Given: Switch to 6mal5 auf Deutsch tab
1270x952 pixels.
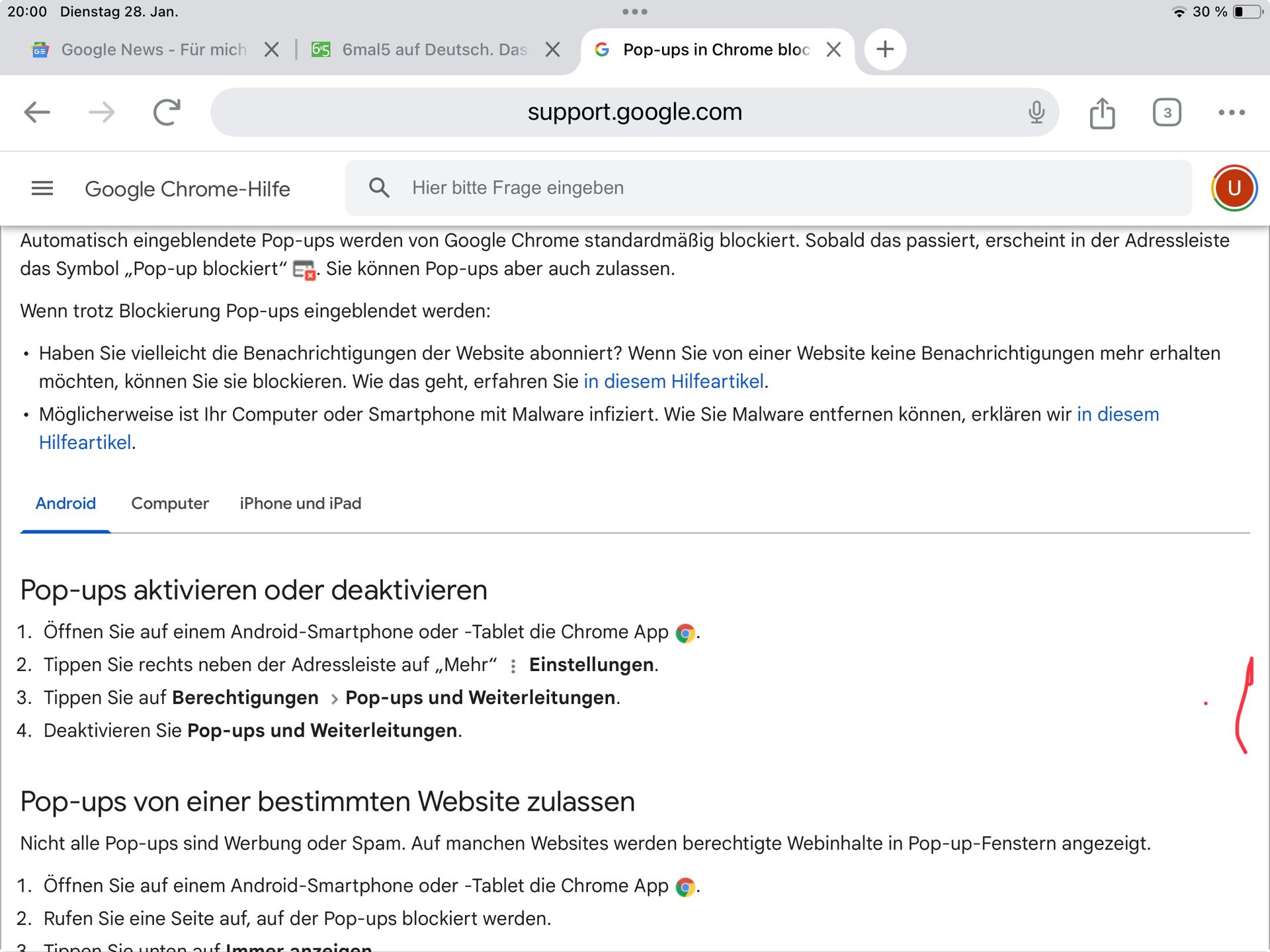Looking at the screenshot, I should (433, 50).
